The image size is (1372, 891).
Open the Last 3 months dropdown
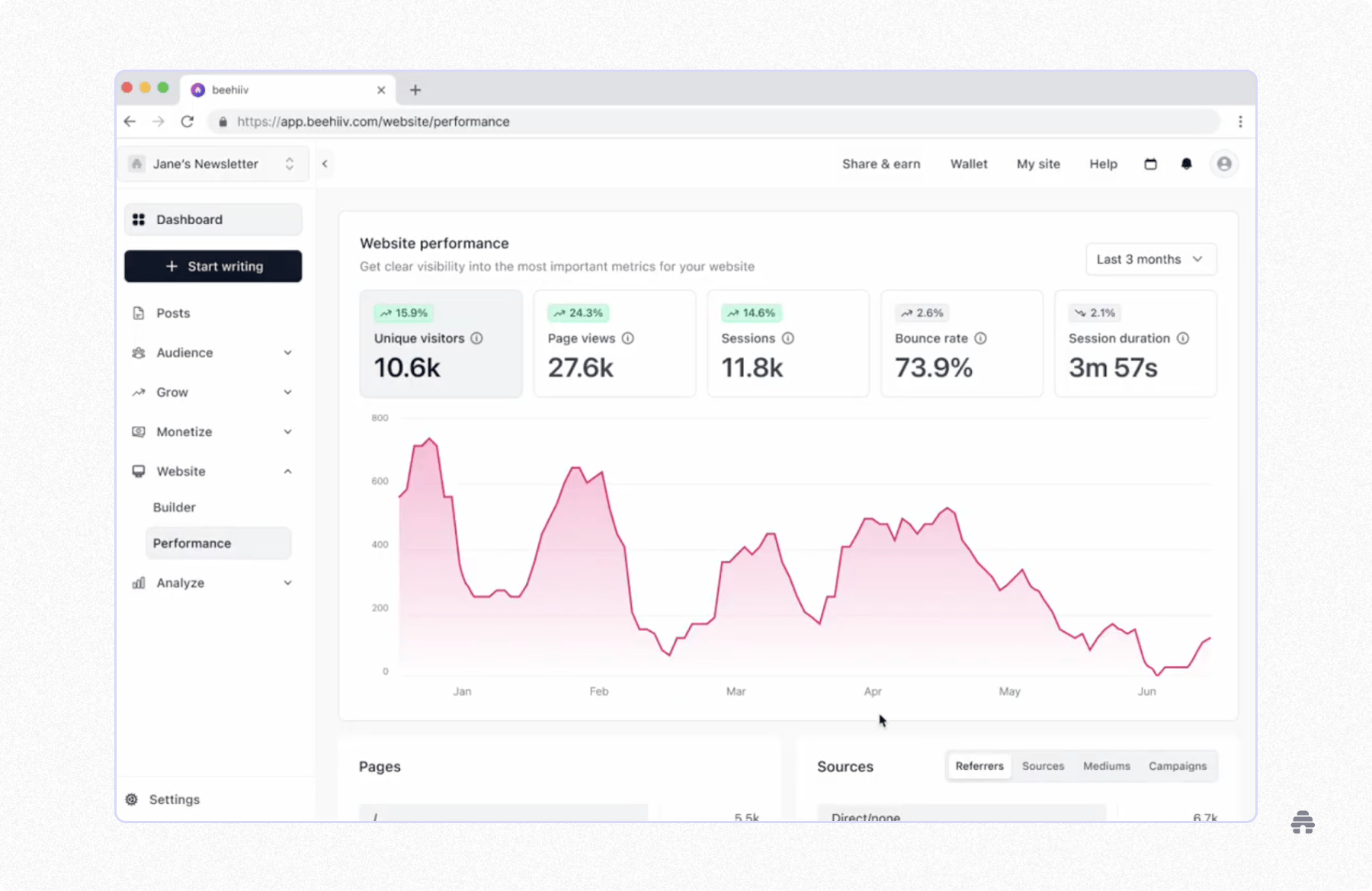pos(1150,259)
